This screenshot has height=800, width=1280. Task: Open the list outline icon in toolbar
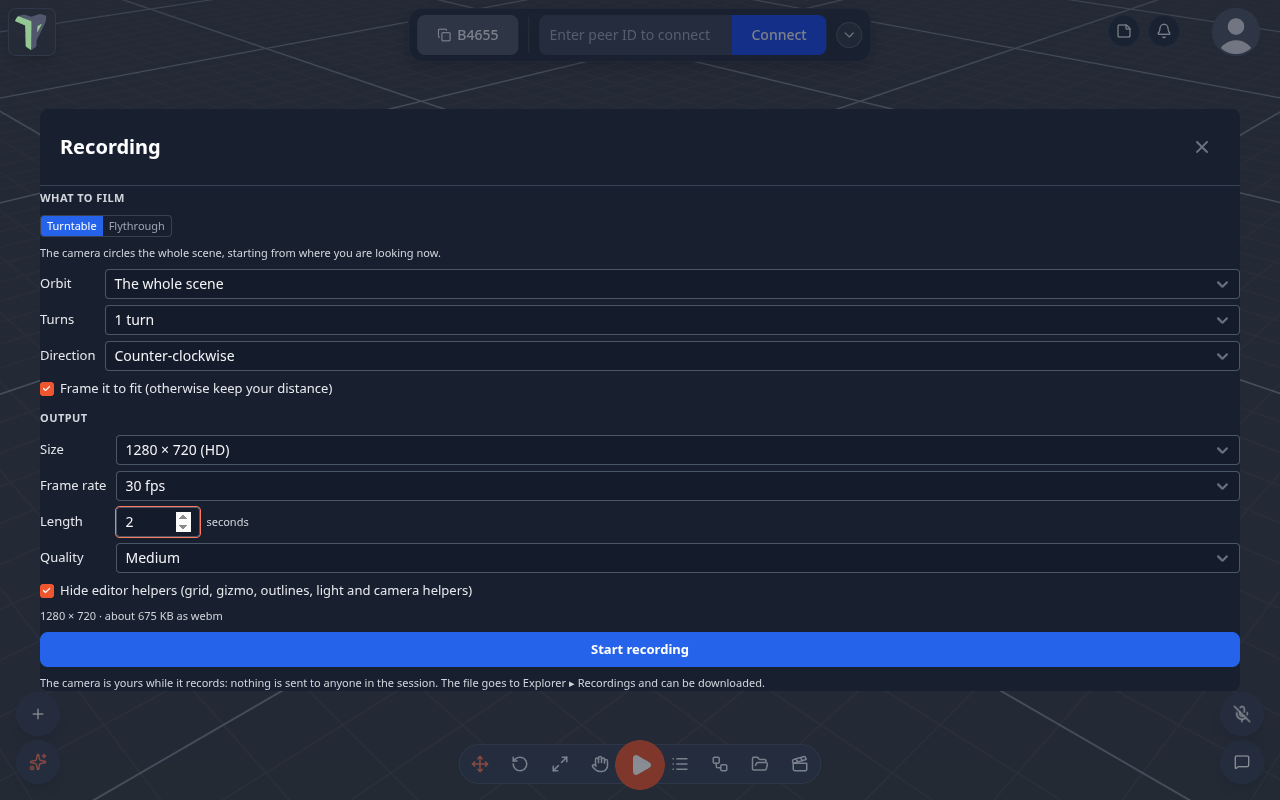(x=680, y=764)
